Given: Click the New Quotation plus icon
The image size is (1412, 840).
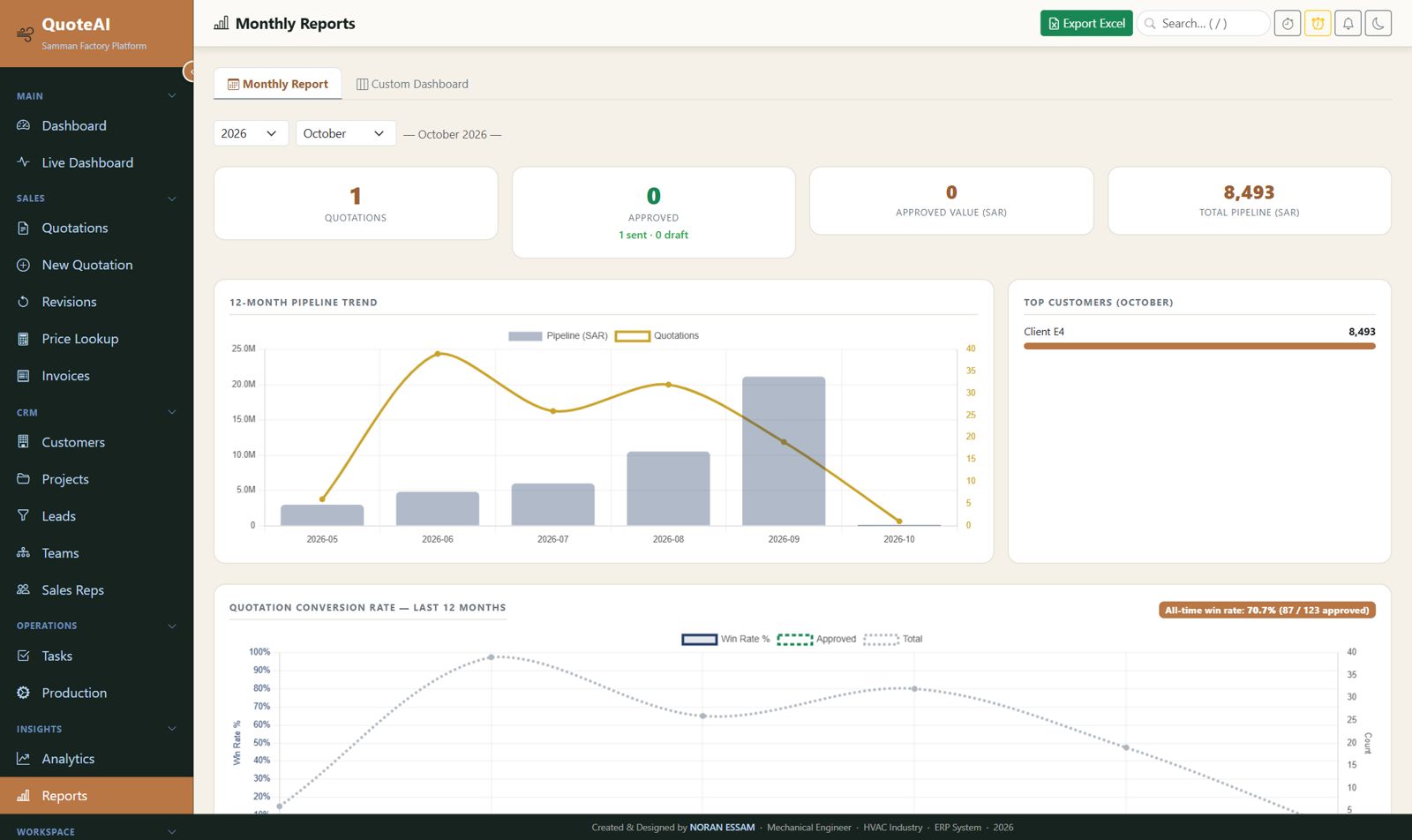Looking at the screenshot, I should [23, 265].
